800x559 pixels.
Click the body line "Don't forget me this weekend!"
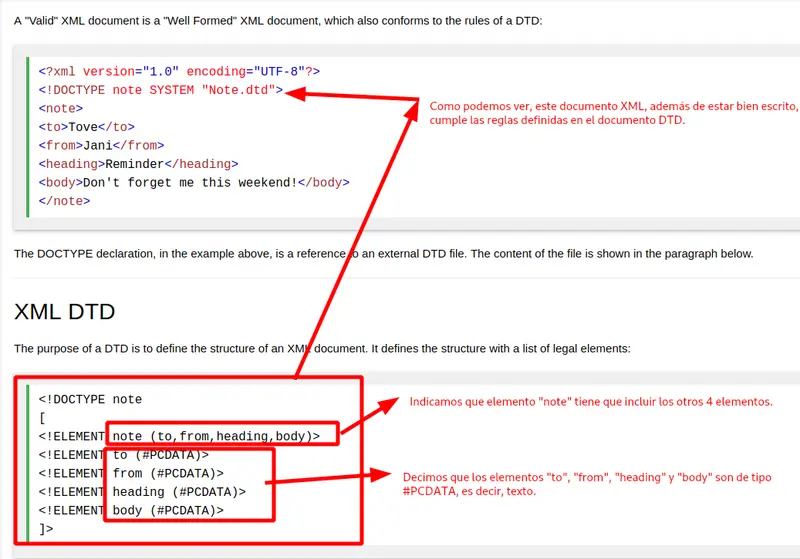[194, 183]
